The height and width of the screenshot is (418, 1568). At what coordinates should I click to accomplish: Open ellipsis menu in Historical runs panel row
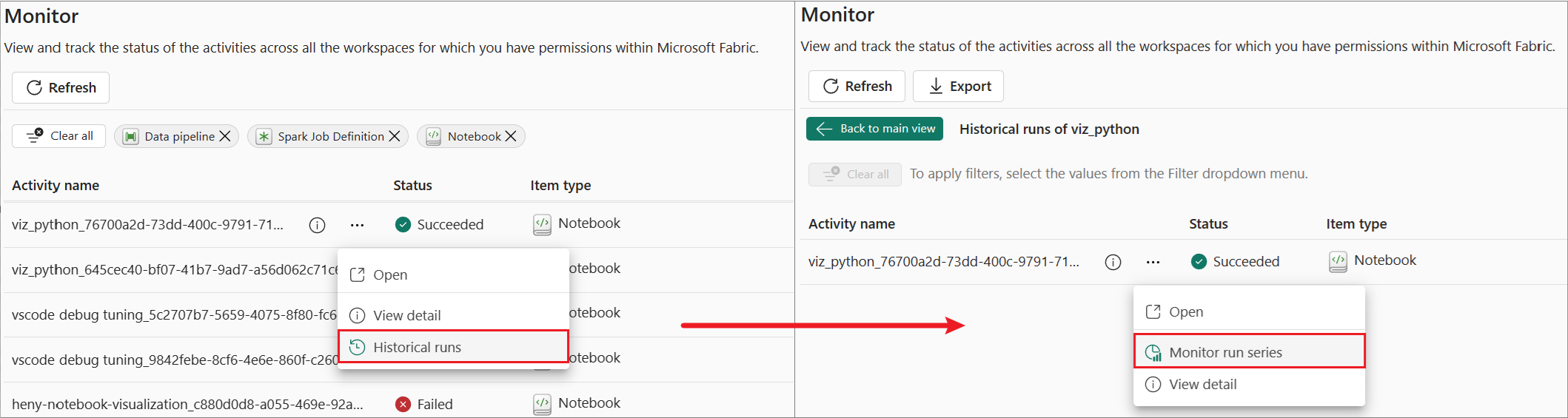1153,262
